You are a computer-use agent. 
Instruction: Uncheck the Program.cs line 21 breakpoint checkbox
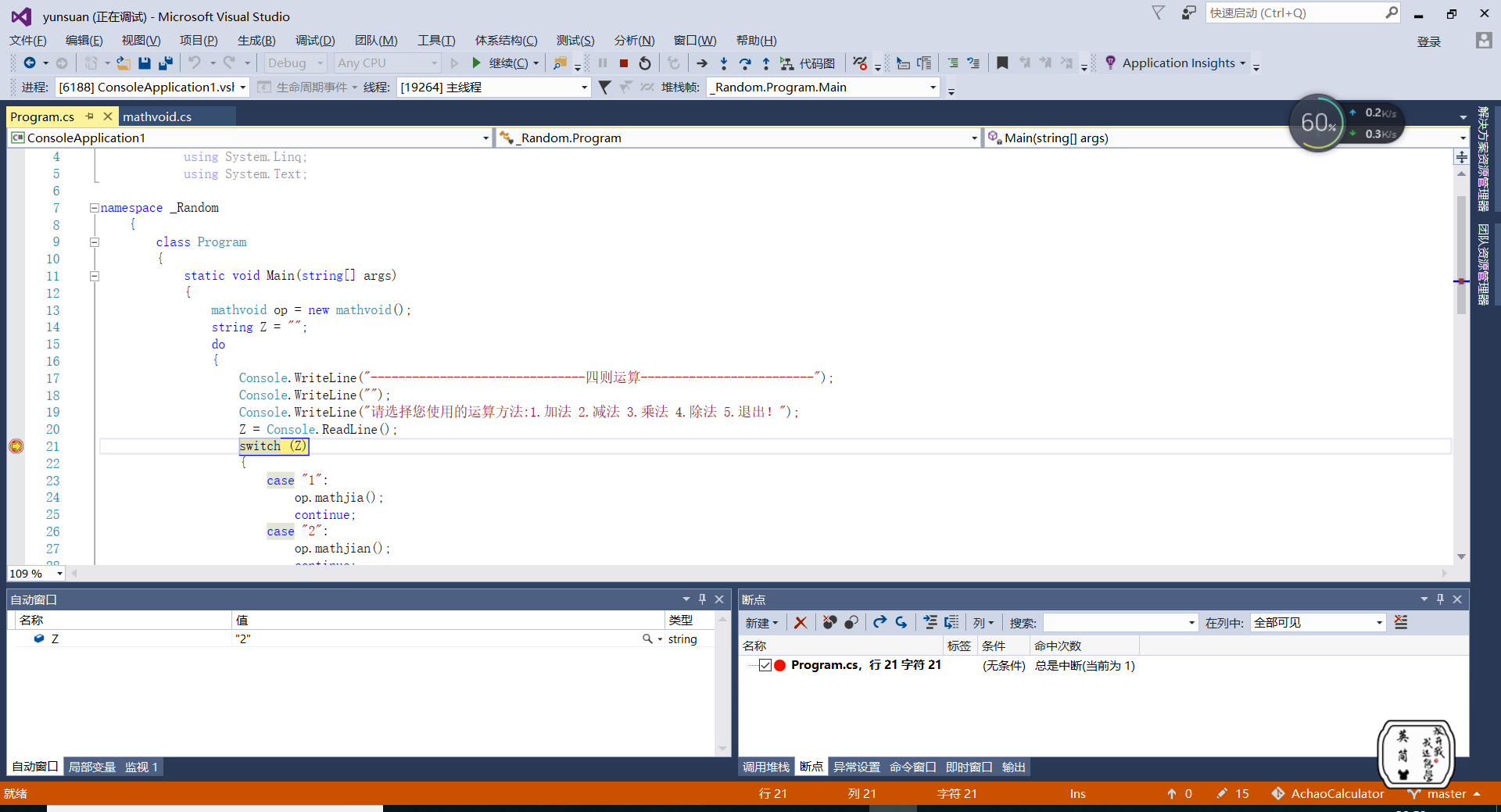(765, 666)
